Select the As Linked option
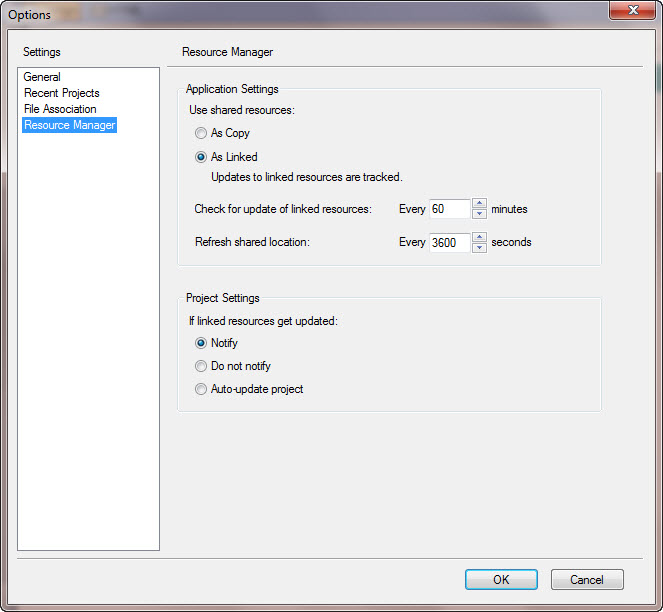This screenshot has width=663, height=612. tap(202, 157)
